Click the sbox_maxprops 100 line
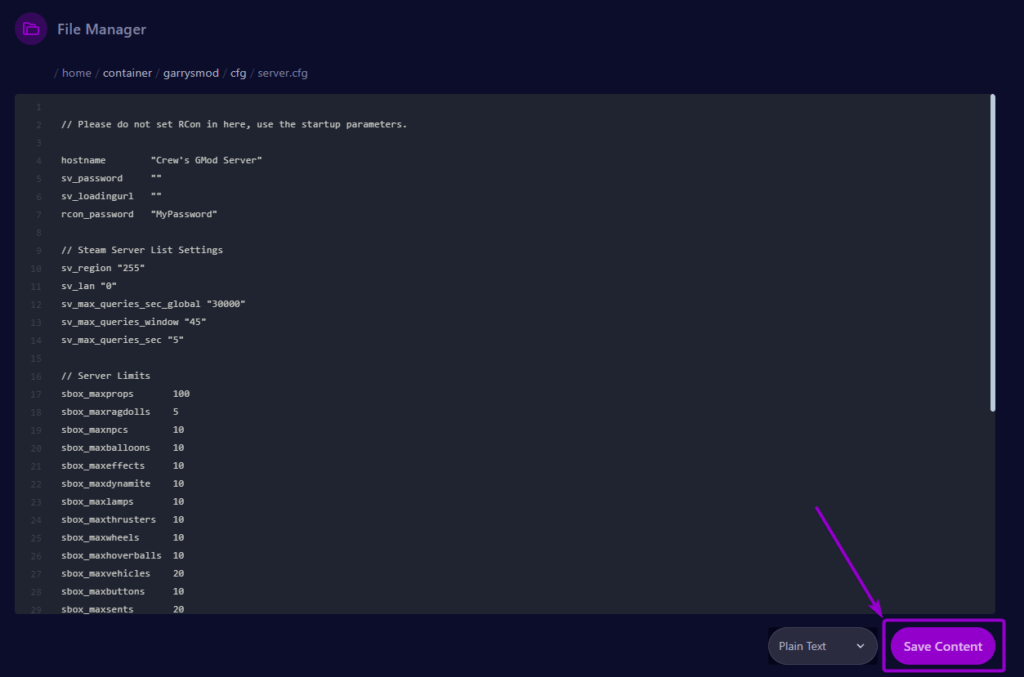Image resolution: width=1024 pixels, height=677 pixels. pos(125,394)
